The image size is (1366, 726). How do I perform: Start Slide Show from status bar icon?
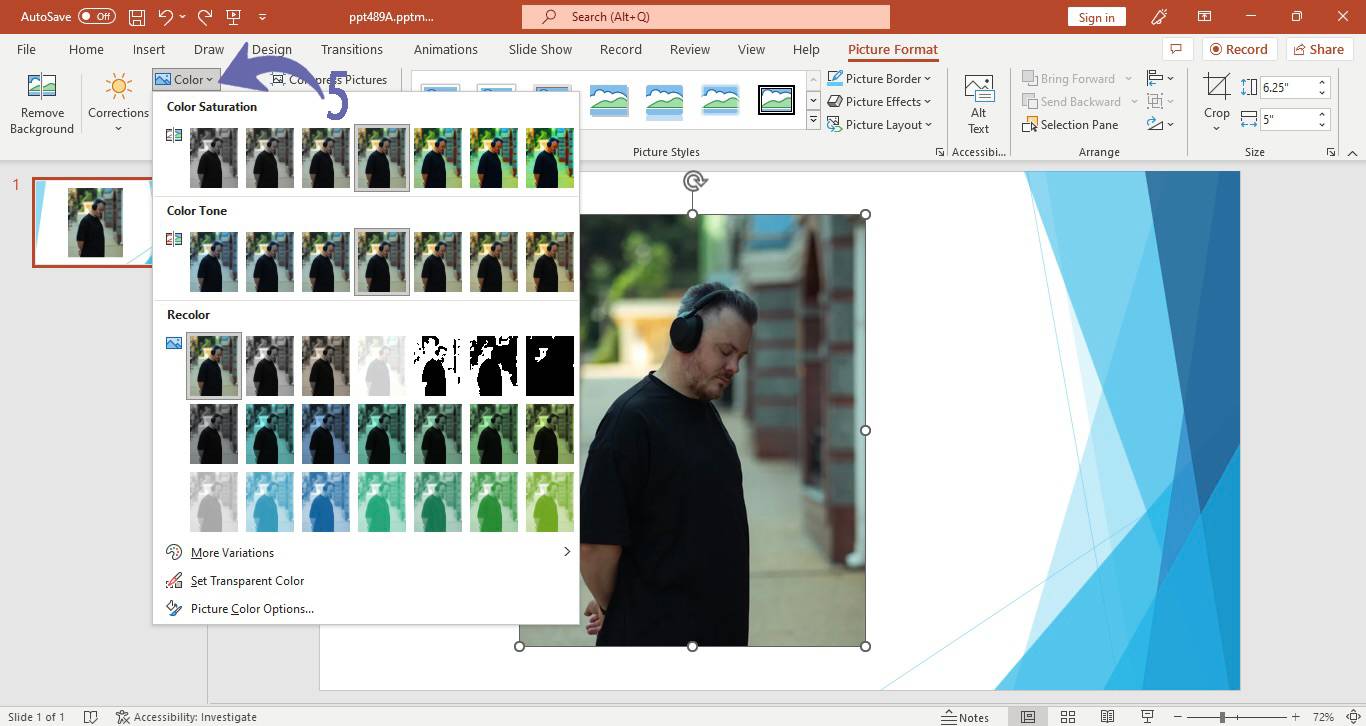1147,717
